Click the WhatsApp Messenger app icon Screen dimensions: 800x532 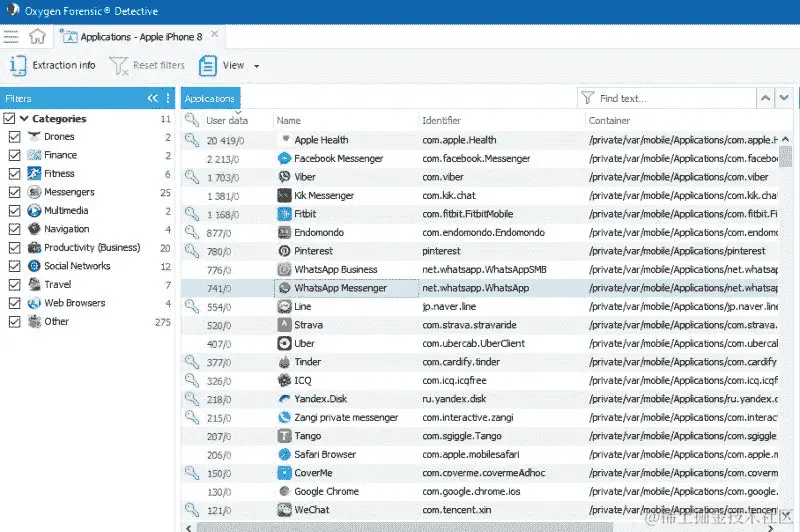[x=284, y=288]
